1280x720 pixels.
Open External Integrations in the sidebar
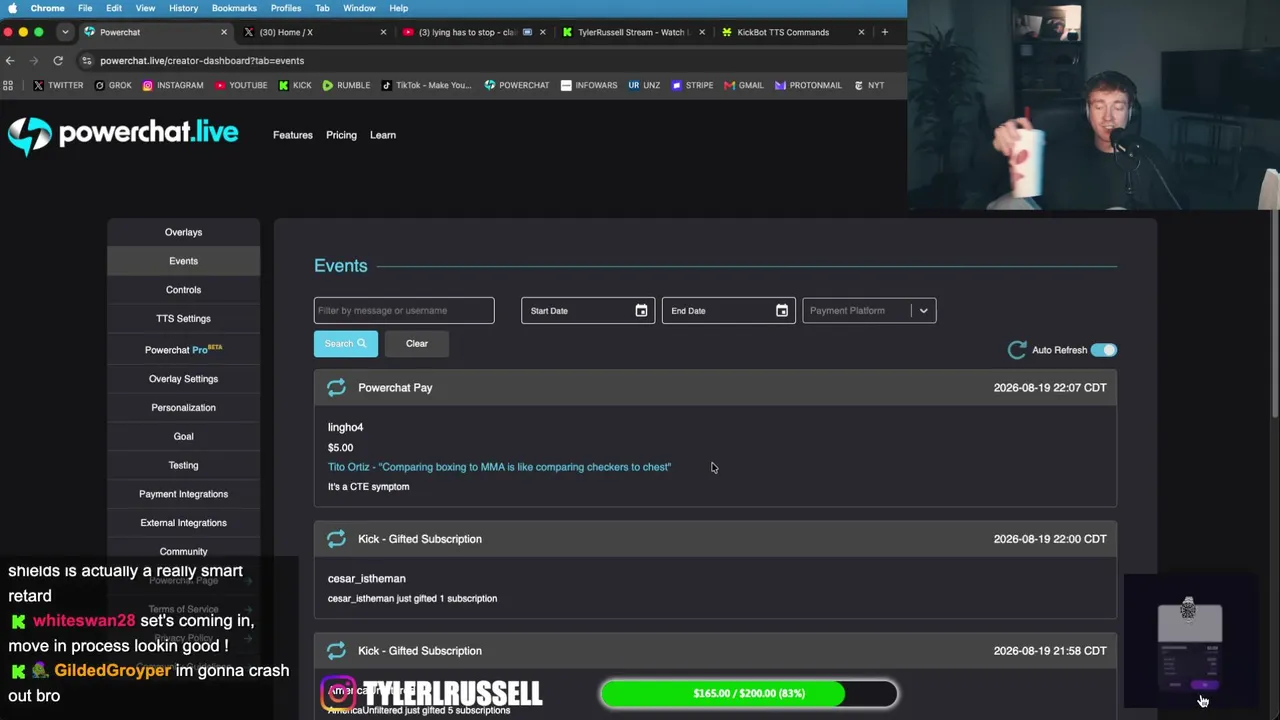pos(183,523)
